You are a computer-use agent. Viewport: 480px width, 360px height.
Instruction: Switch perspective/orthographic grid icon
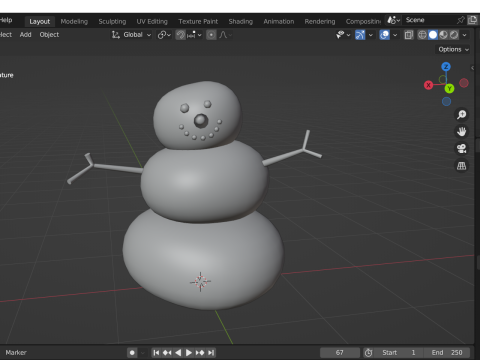[x=462, y=166]
